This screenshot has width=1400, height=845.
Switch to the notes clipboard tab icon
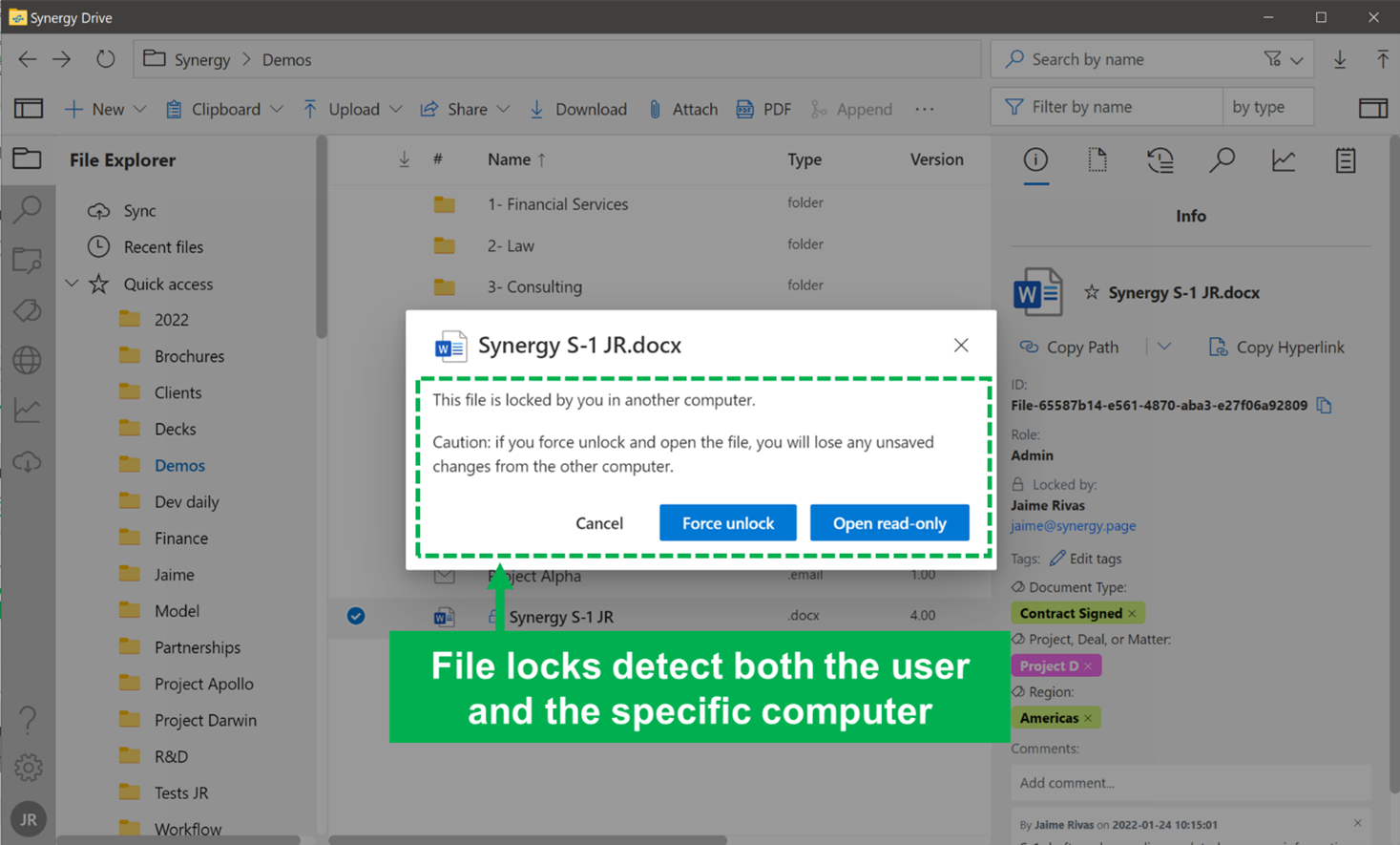pos(1346,160)
